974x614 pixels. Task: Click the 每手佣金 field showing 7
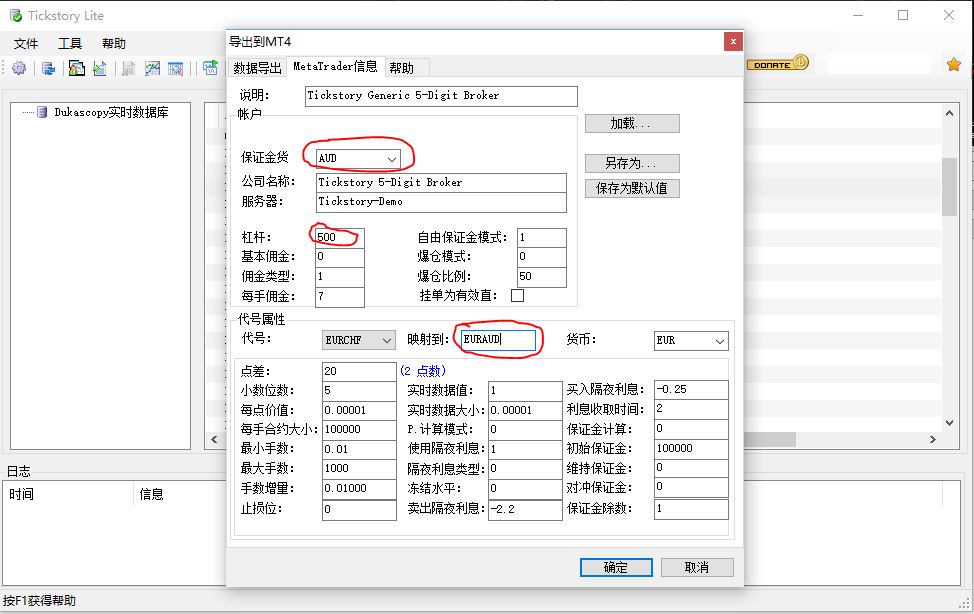339,296
